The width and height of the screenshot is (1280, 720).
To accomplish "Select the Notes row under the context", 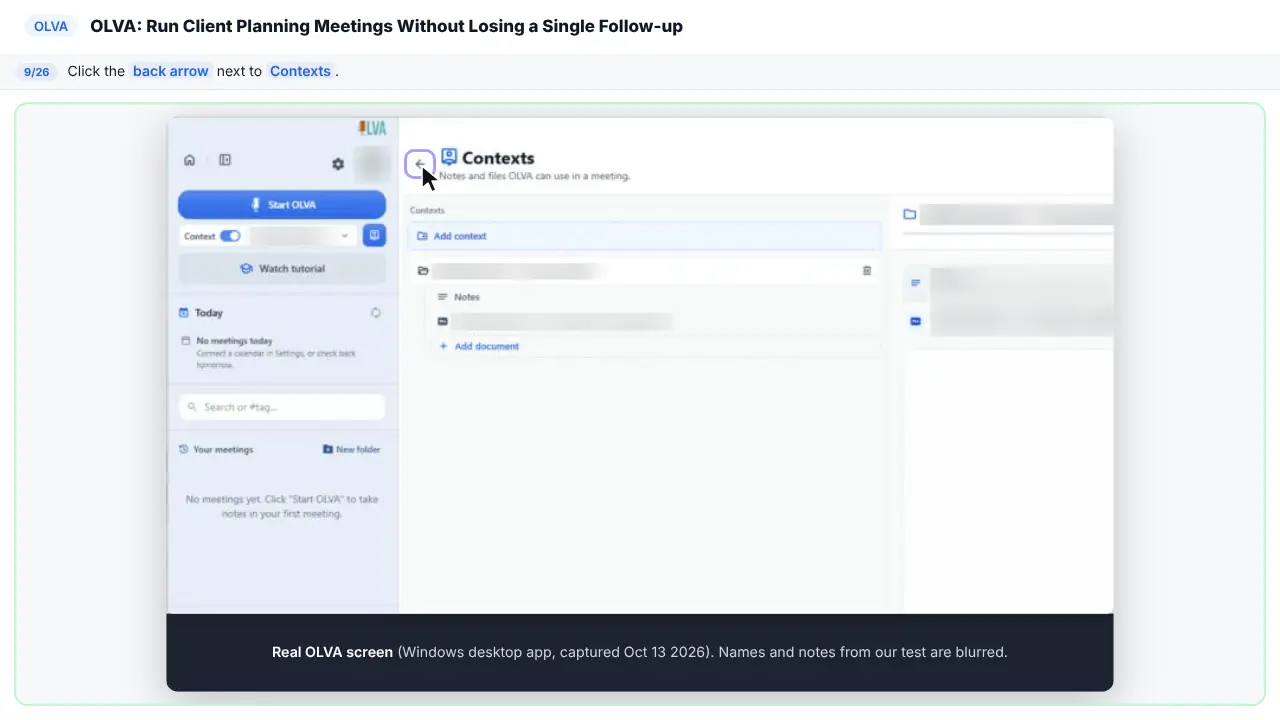I will click(x=654, y=297).
